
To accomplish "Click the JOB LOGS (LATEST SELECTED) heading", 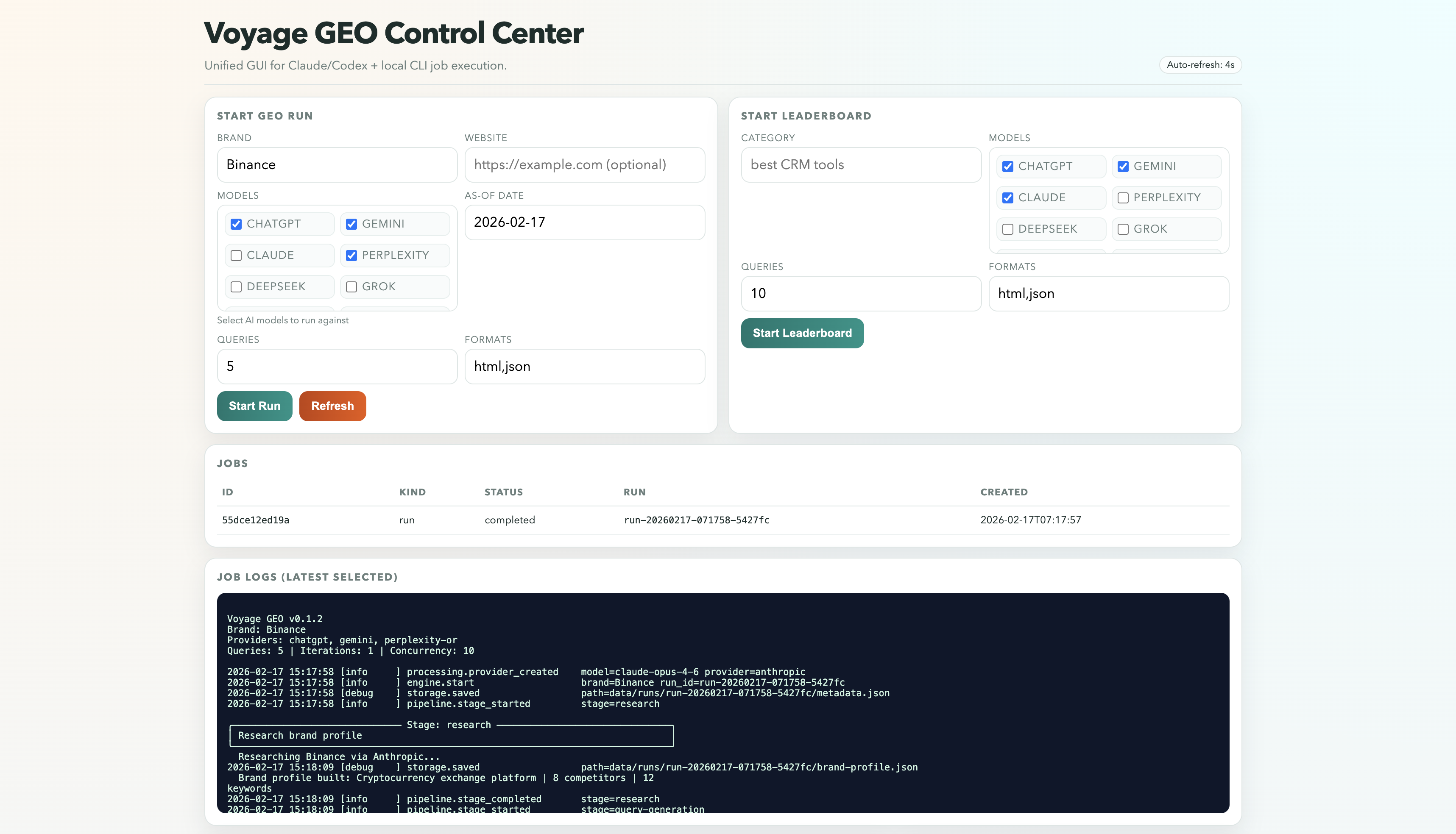I will coord(307,577).
